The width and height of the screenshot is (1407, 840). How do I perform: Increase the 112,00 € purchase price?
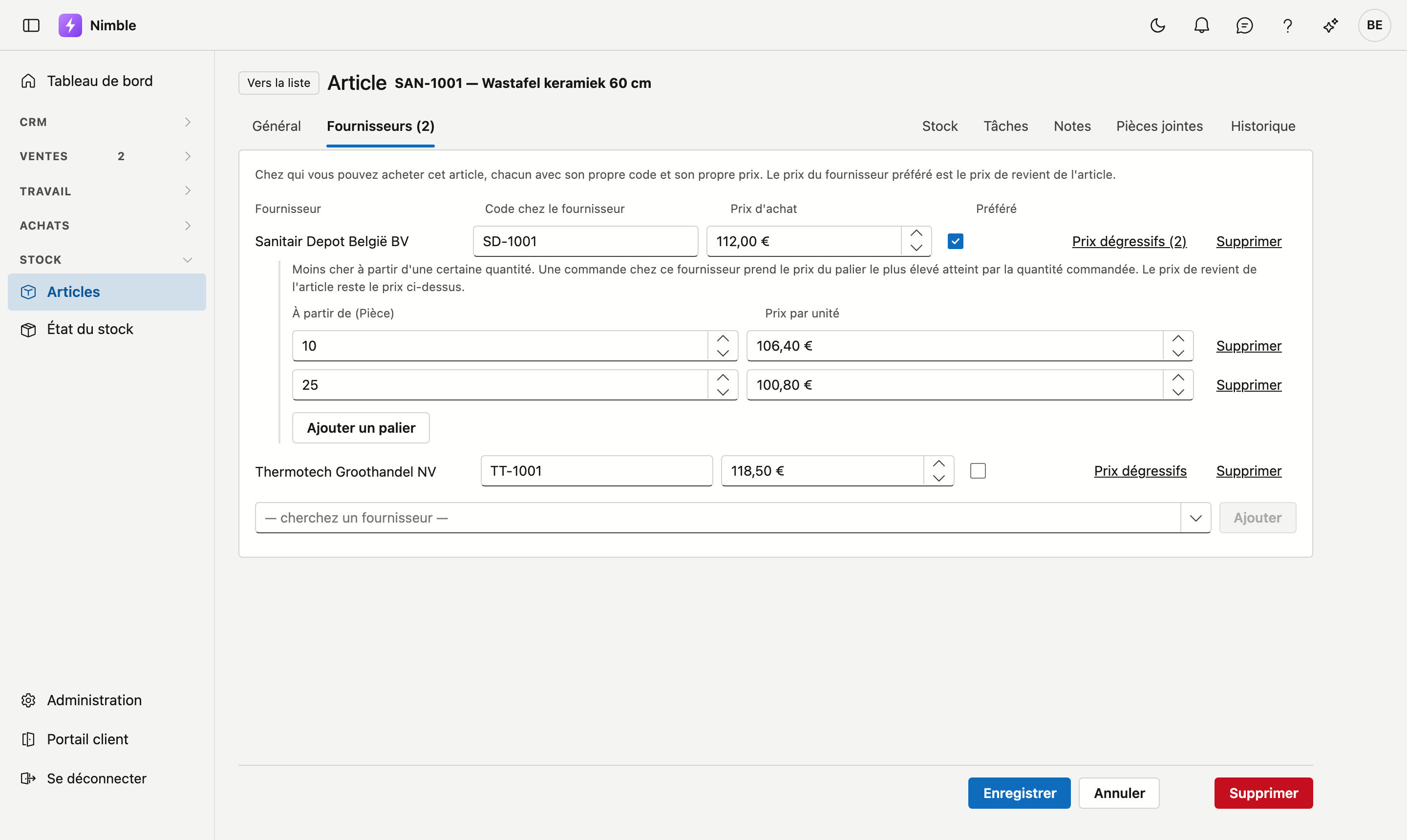[x=916, y=234]
